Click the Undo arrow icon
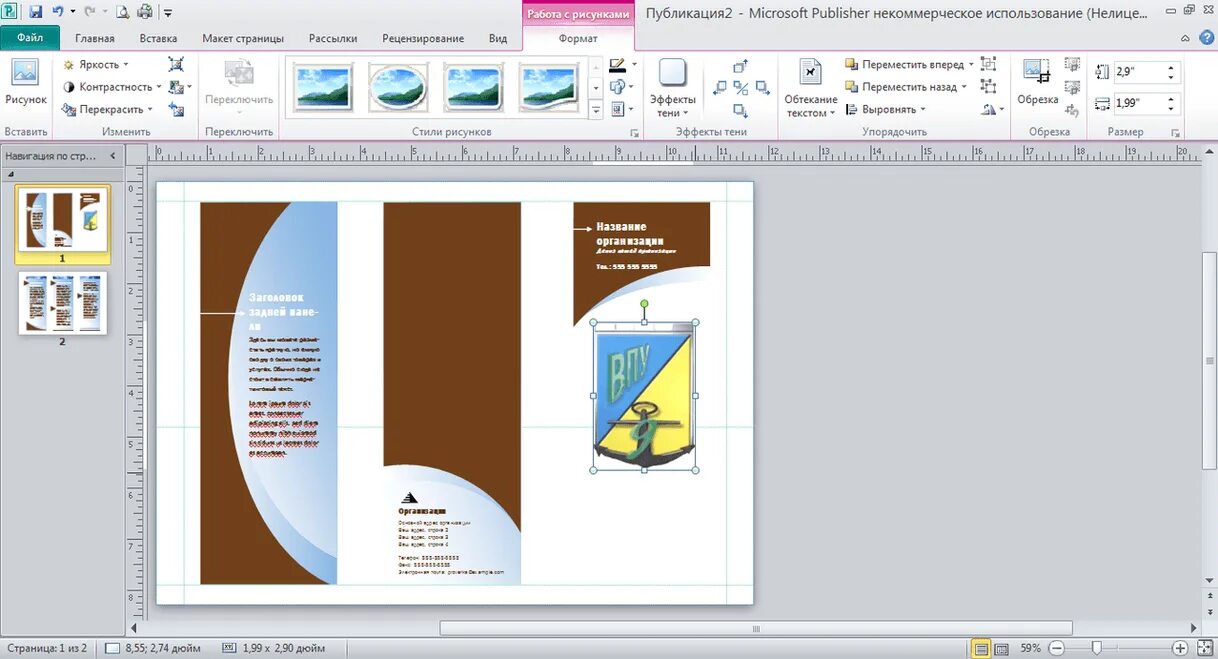The width and height of the screenshot is (1218, 659). 58,12
